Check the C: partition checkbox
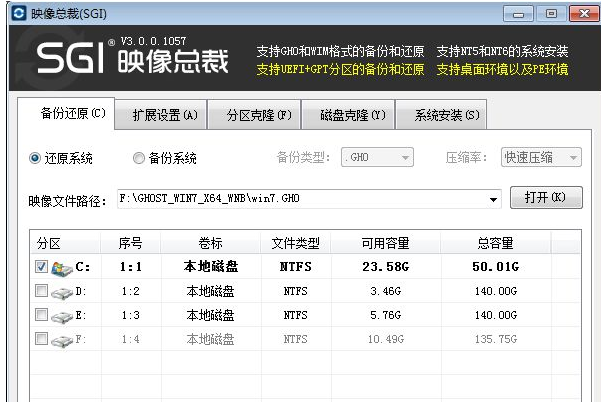 (41, 267)
